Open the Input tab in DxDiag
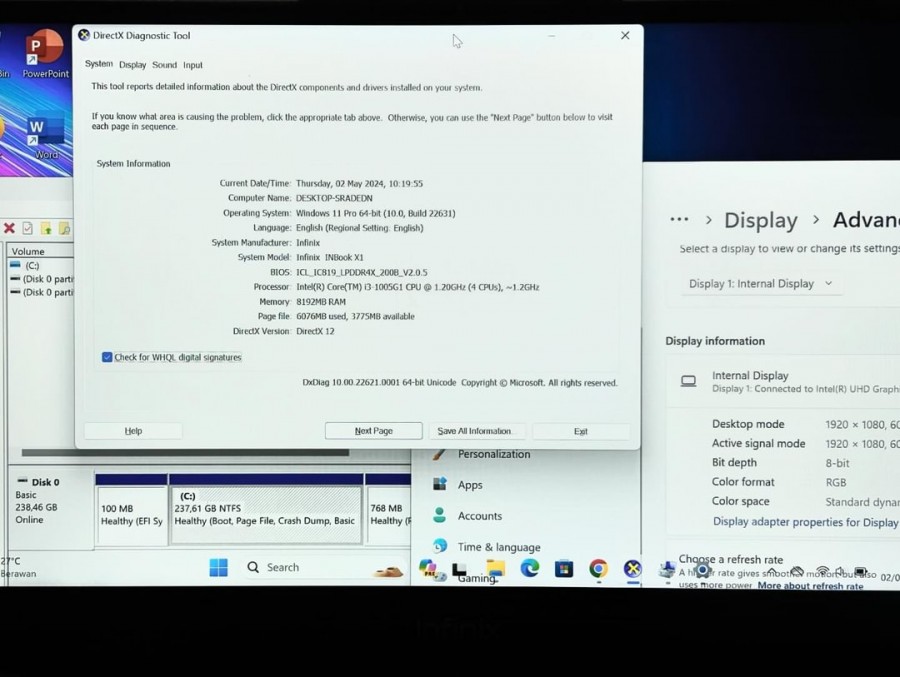The image size is (900, 677). point(193,65)
